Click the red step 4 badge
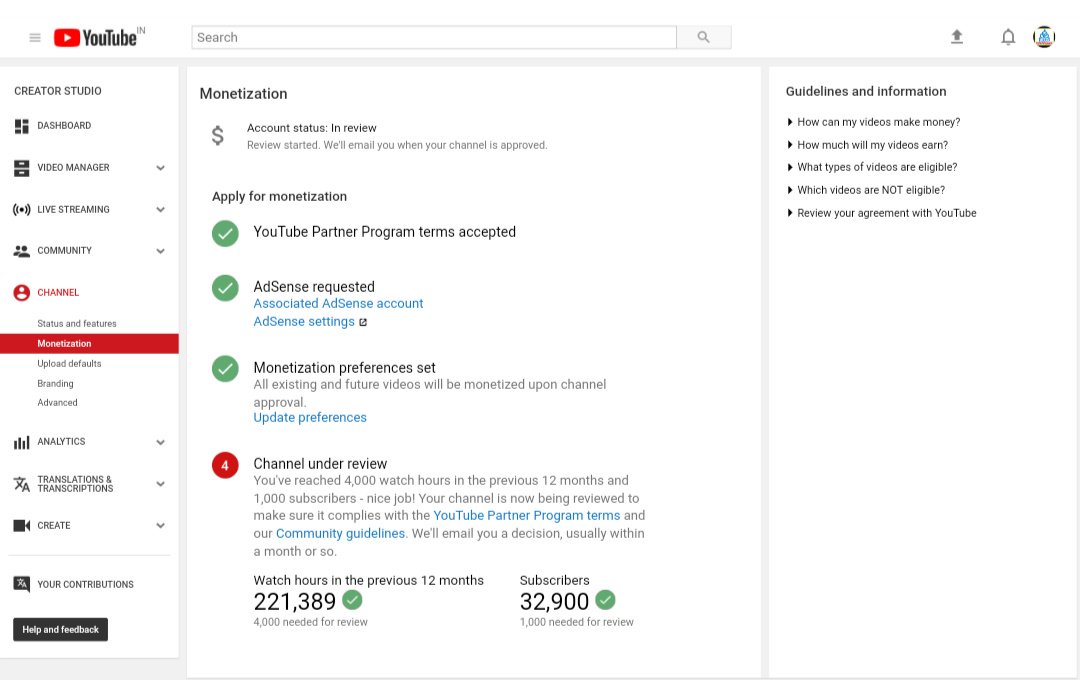 click(225, 465)
